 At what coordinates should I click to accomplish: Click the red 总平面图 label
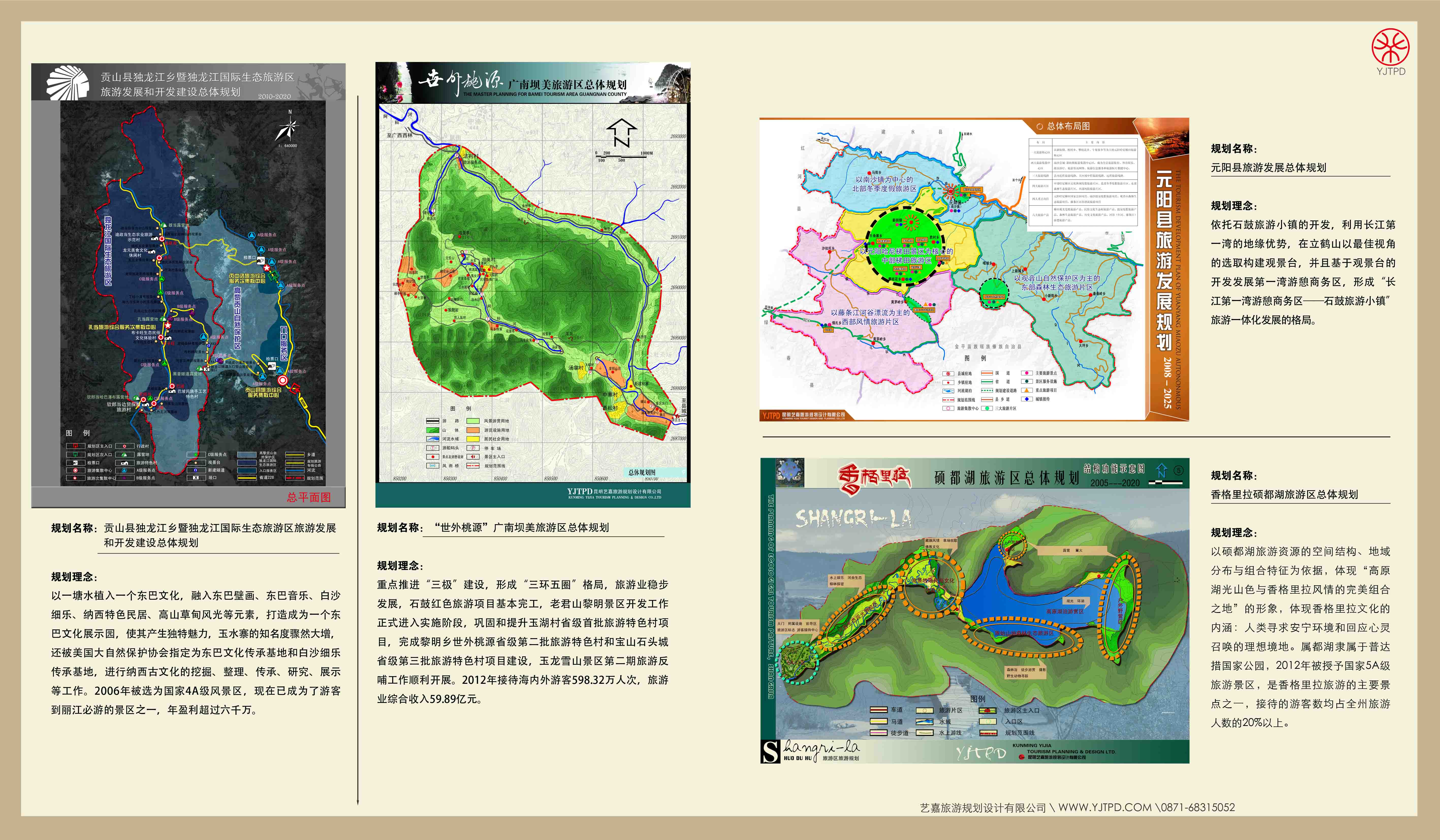309,497
